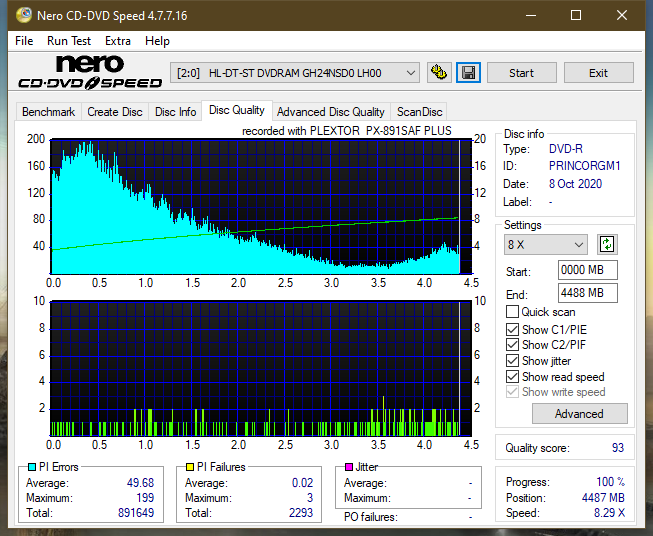
Task: Open the File menu
Action: [x=24, y=41]
